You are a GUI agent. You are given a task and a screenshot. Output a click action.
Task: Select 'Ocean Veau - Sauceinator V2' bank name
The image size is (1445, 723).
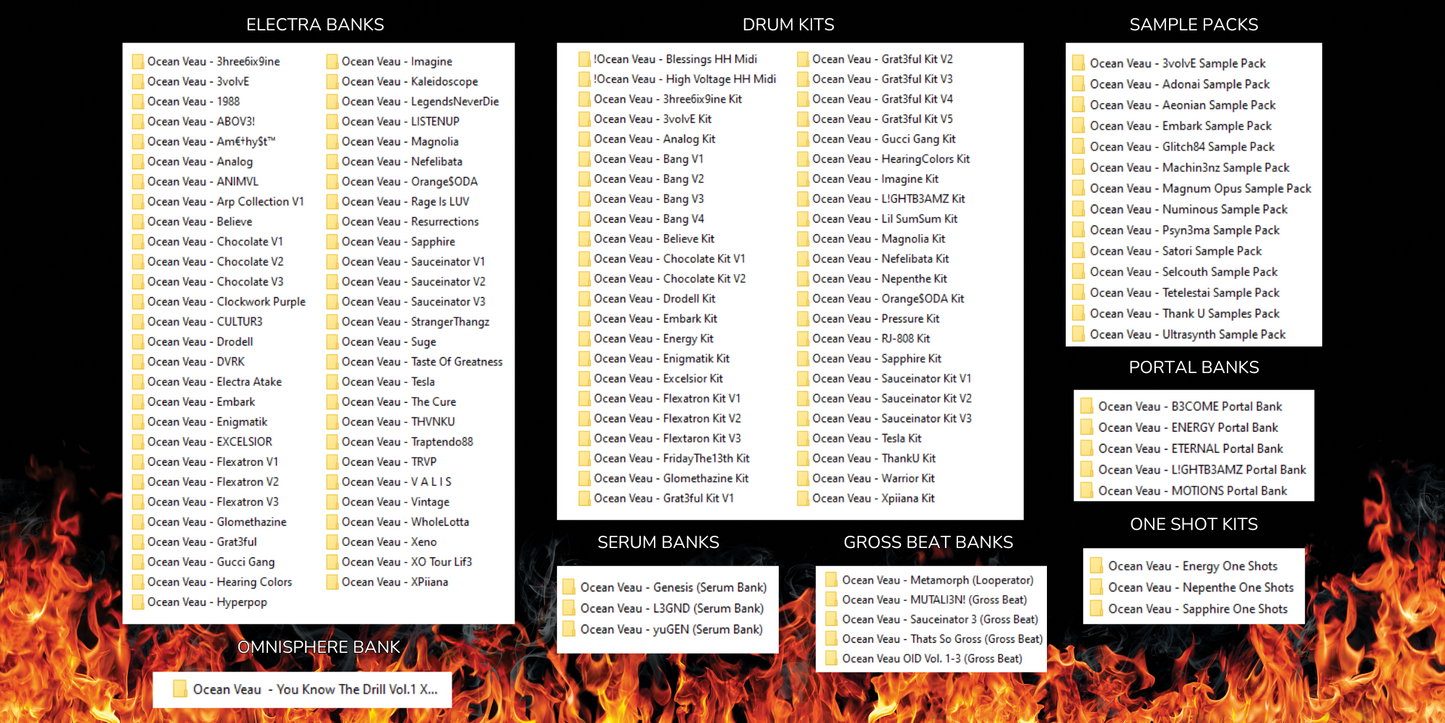point(414,281)
